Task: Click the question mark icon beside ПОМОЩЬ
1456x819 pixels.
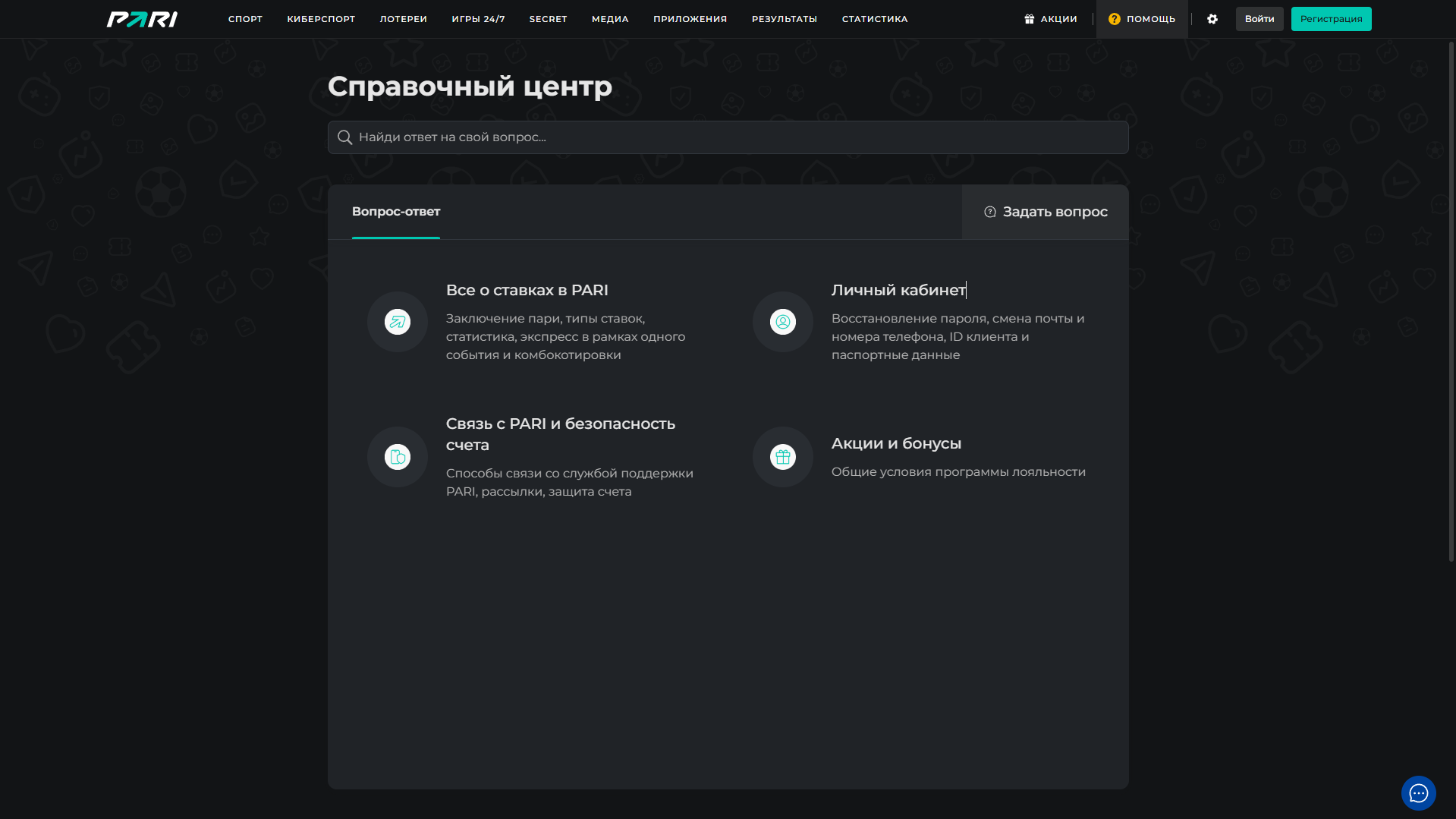Action: point(1114,19)
